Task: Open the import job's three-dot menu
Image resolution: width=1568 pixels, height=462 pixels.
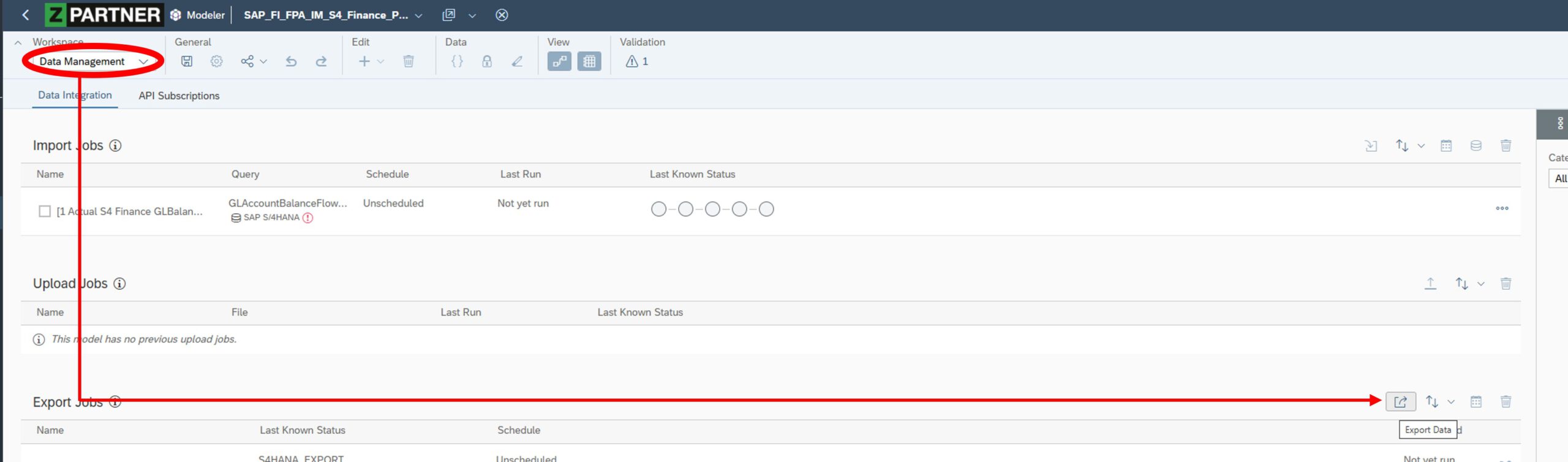Action: coord(1502,208)
